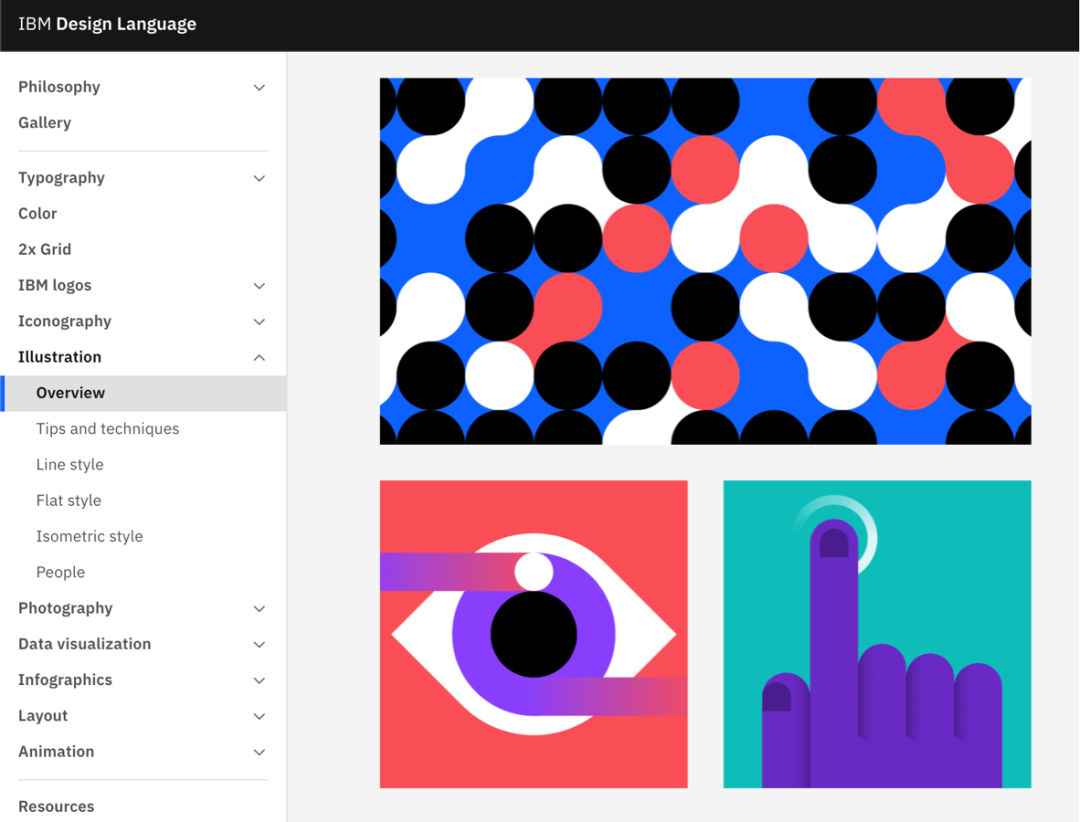Select Iconography in the sidebar
The height and width of the screenshot is (822, 1080).
point(65,321)
